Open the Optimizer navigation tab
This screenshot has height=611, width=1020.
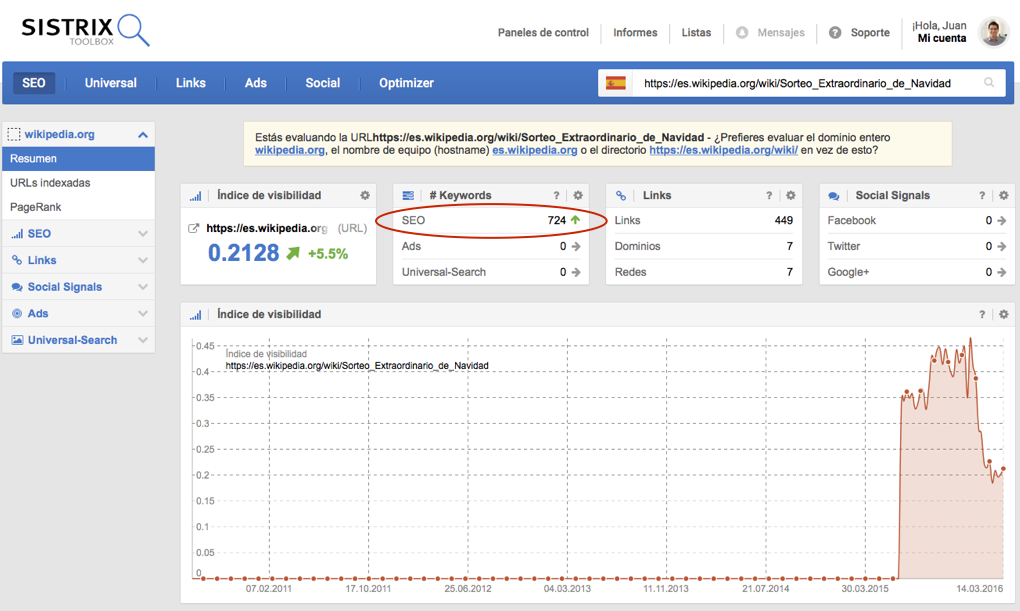(406, 83)
